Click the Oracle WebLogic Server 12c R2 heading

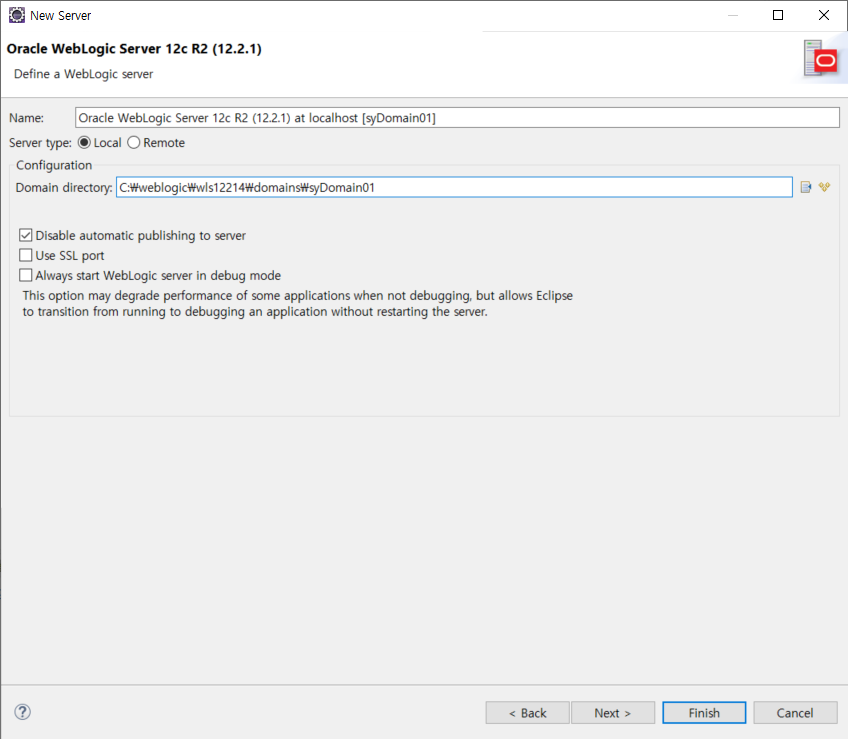tap(134, 49)
